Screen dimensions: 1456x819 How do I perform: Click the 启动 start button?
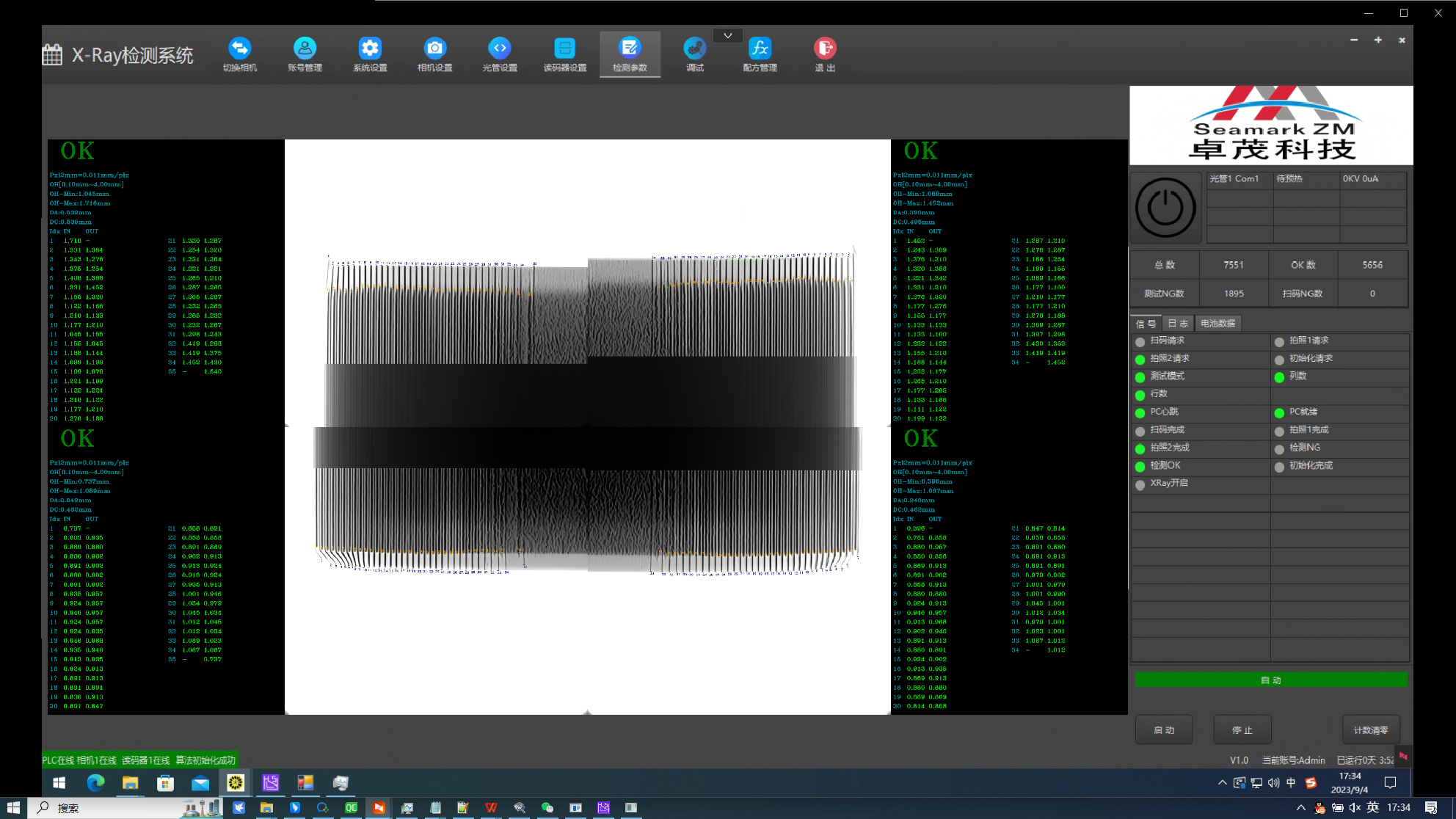pos(1164,730)
